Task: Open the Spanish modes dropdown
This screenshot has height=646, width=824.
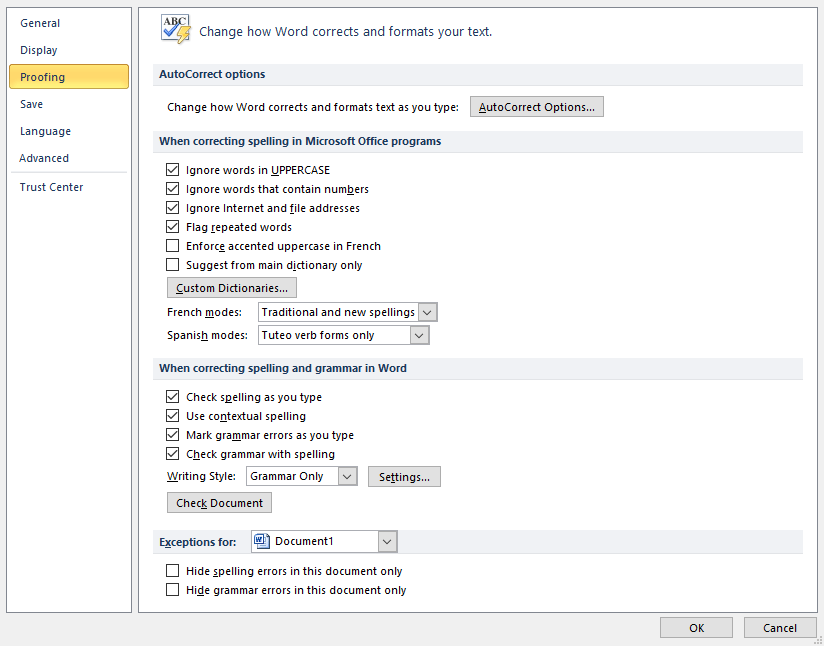Action: click(419, 336)
